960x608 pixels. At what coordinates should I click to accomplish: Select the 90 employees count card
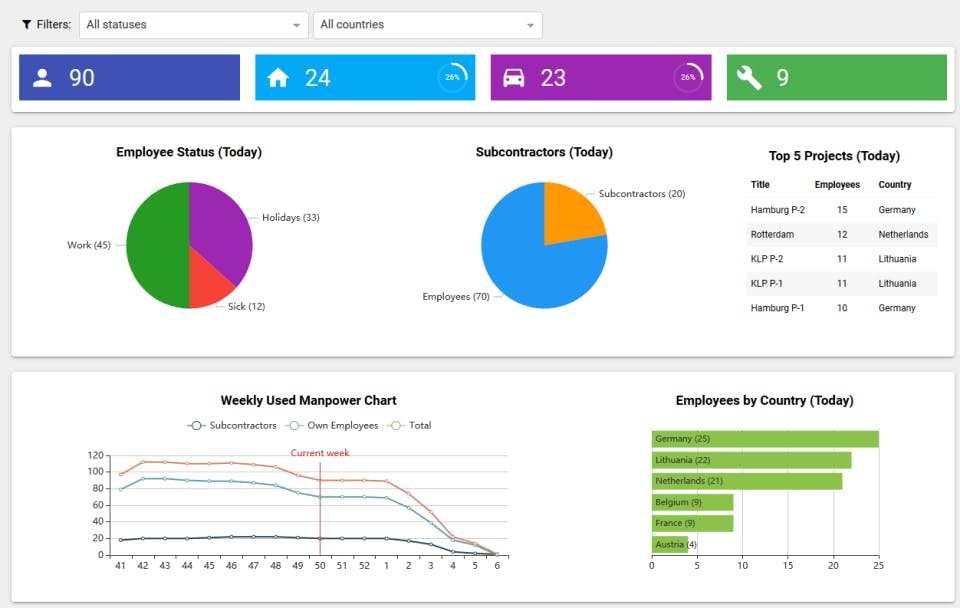tap(129, 77)
